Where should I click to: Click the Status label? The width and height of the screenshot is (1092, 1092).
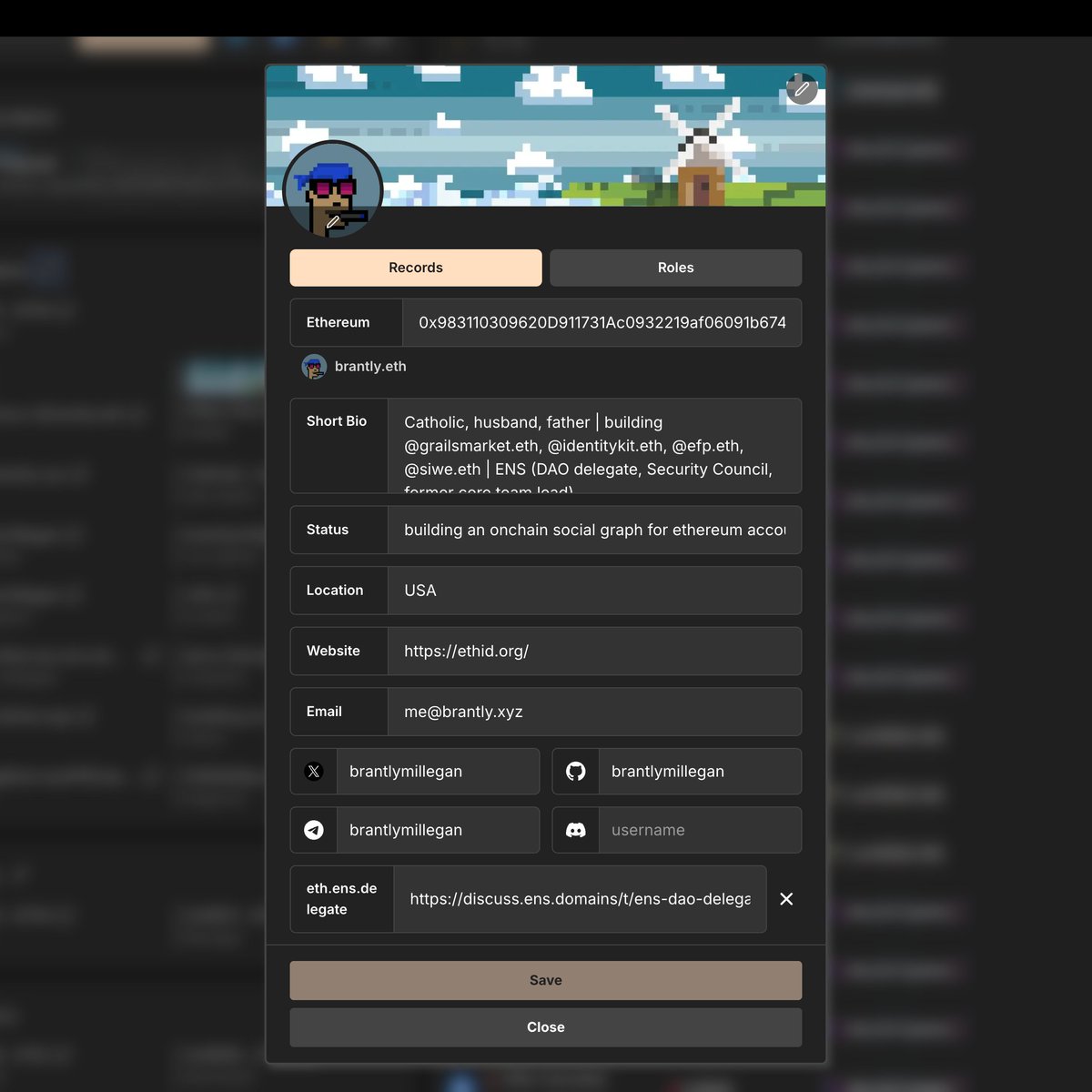pos(328,530)
